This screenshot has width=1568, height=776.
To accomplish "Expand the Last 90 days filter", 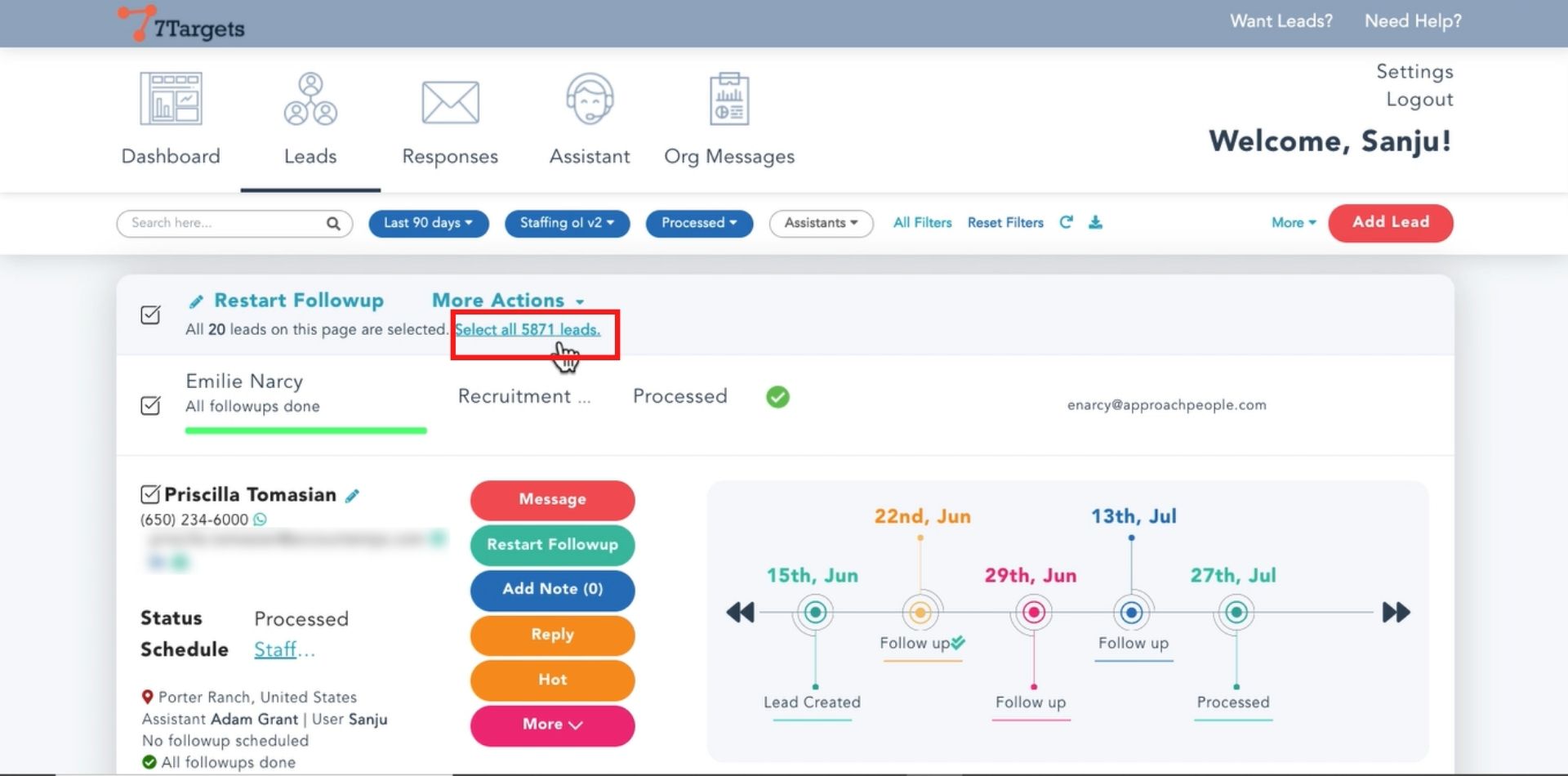I will [x=428, y=223].
